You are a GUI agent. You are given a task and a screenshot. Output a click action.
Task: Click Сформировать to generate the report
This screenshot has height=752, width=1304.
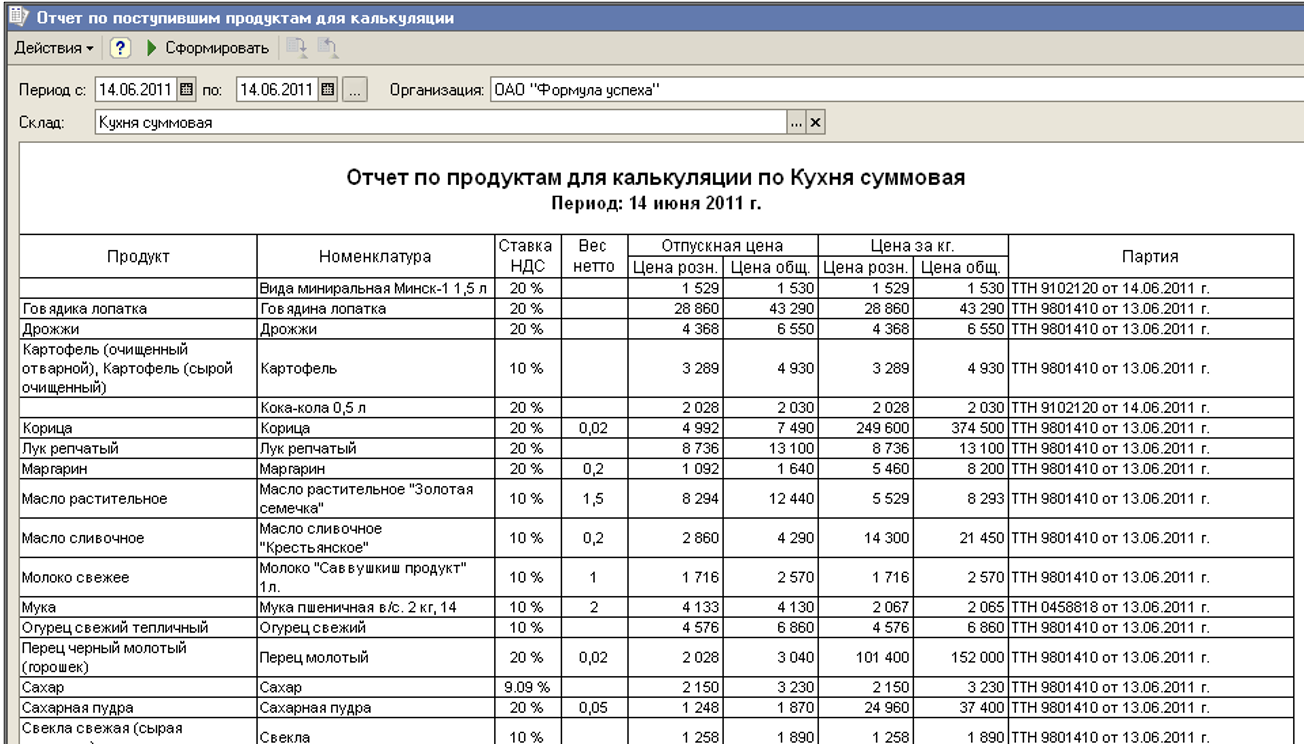point(208,48)
